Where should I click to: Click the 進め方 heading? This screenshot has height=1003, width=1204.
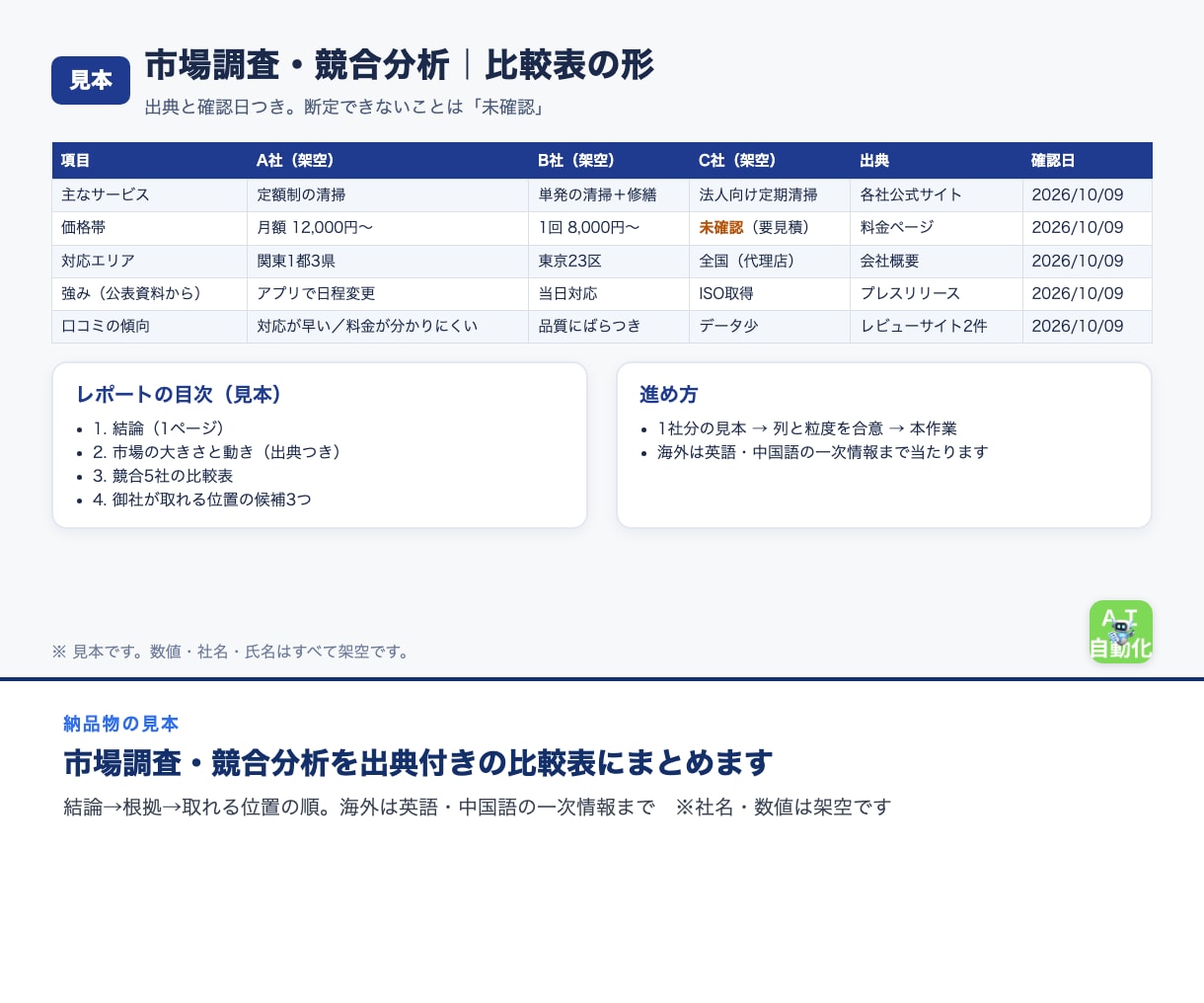click(669, 394)
